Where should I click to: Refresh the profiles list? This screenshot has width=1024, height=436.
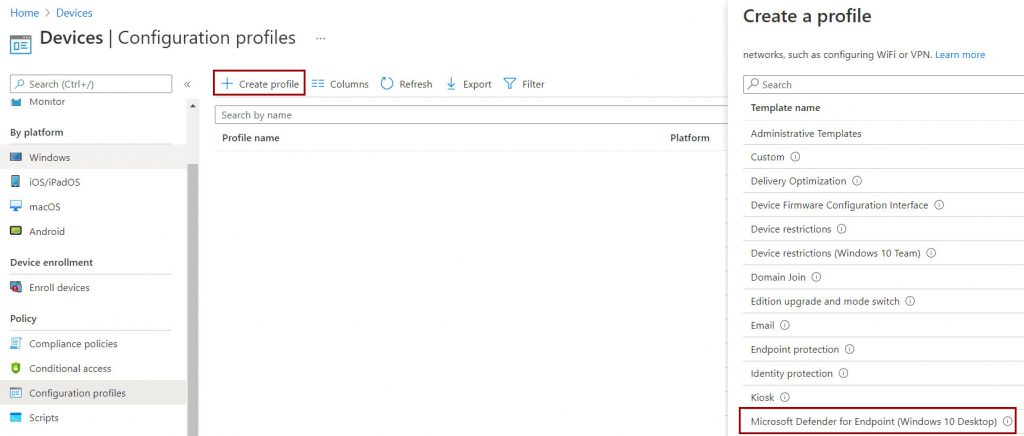[x=406, y=84]
